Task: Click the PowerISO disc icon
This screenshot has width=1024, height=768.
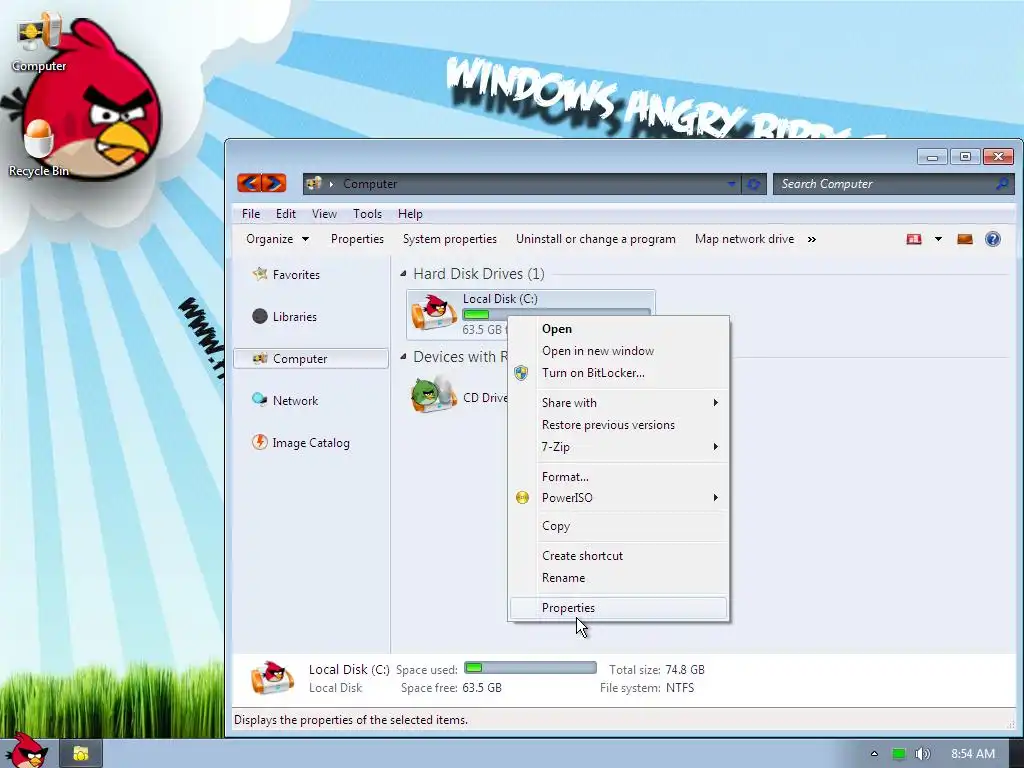Action: click(x=522, y=498)
